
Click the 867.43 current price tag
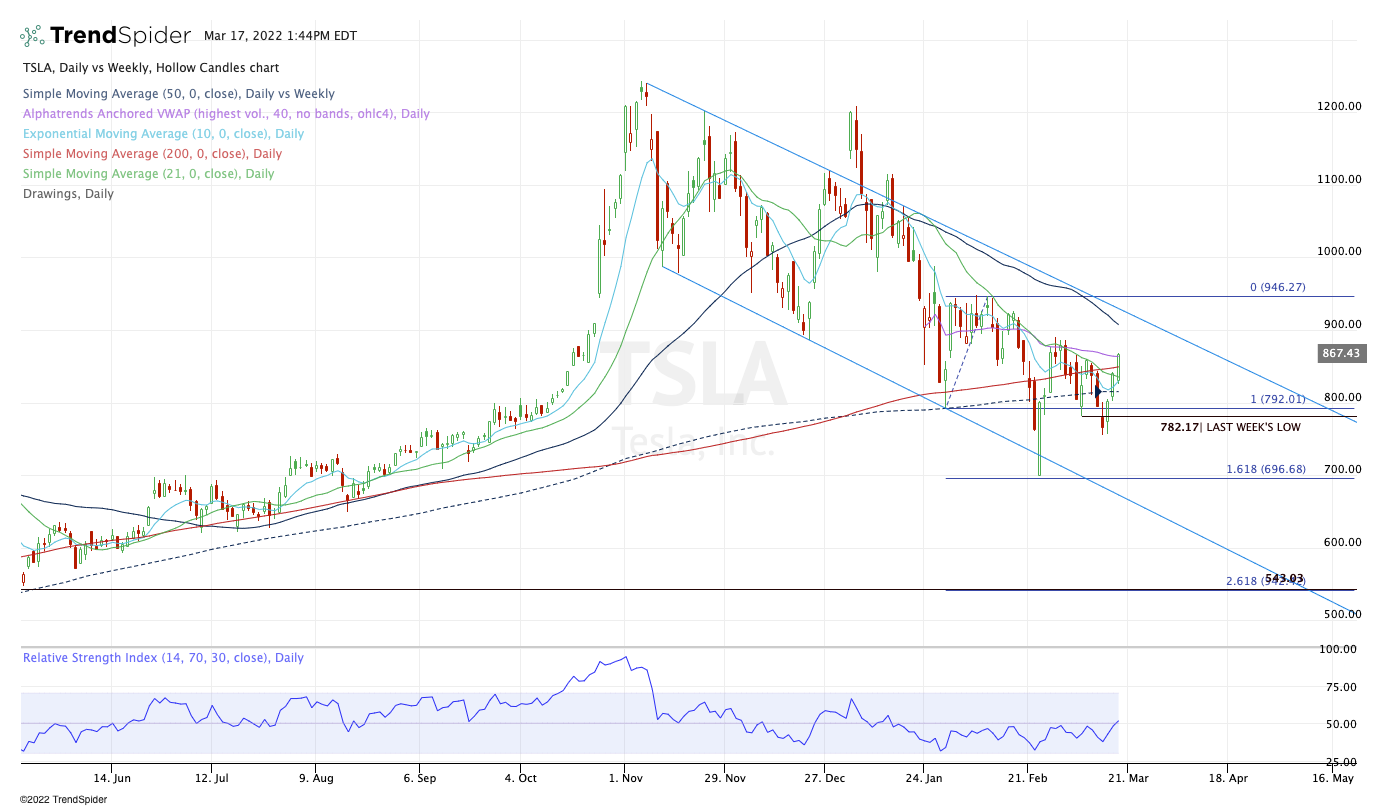coord(1341,354)
